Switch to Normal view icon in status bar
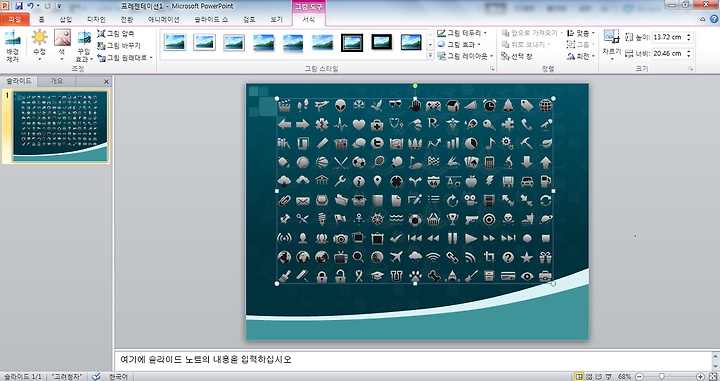 click(579, 376)
